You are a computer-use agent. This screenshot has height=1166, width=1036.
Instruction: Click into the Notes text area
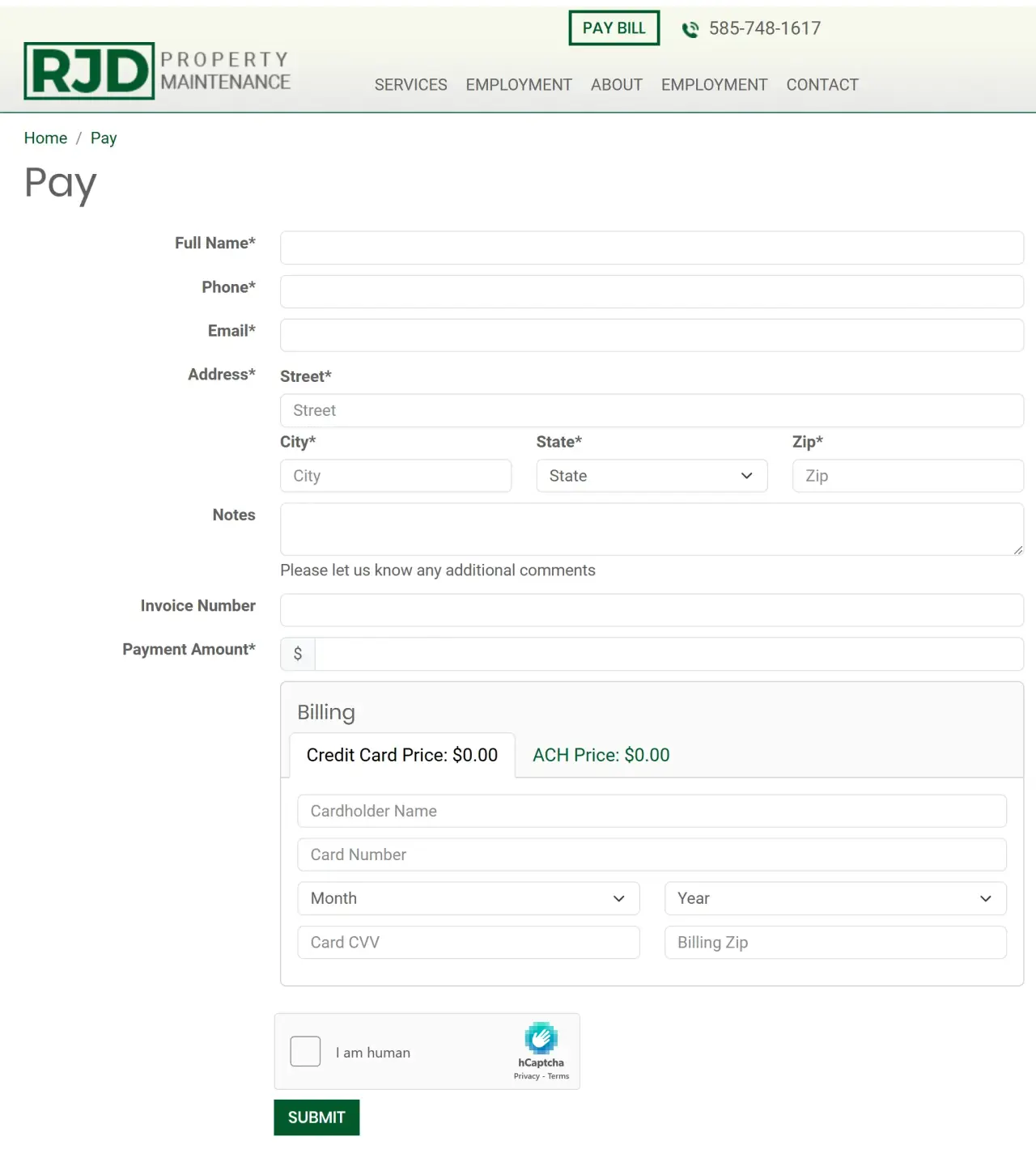(x=652, y=529)
